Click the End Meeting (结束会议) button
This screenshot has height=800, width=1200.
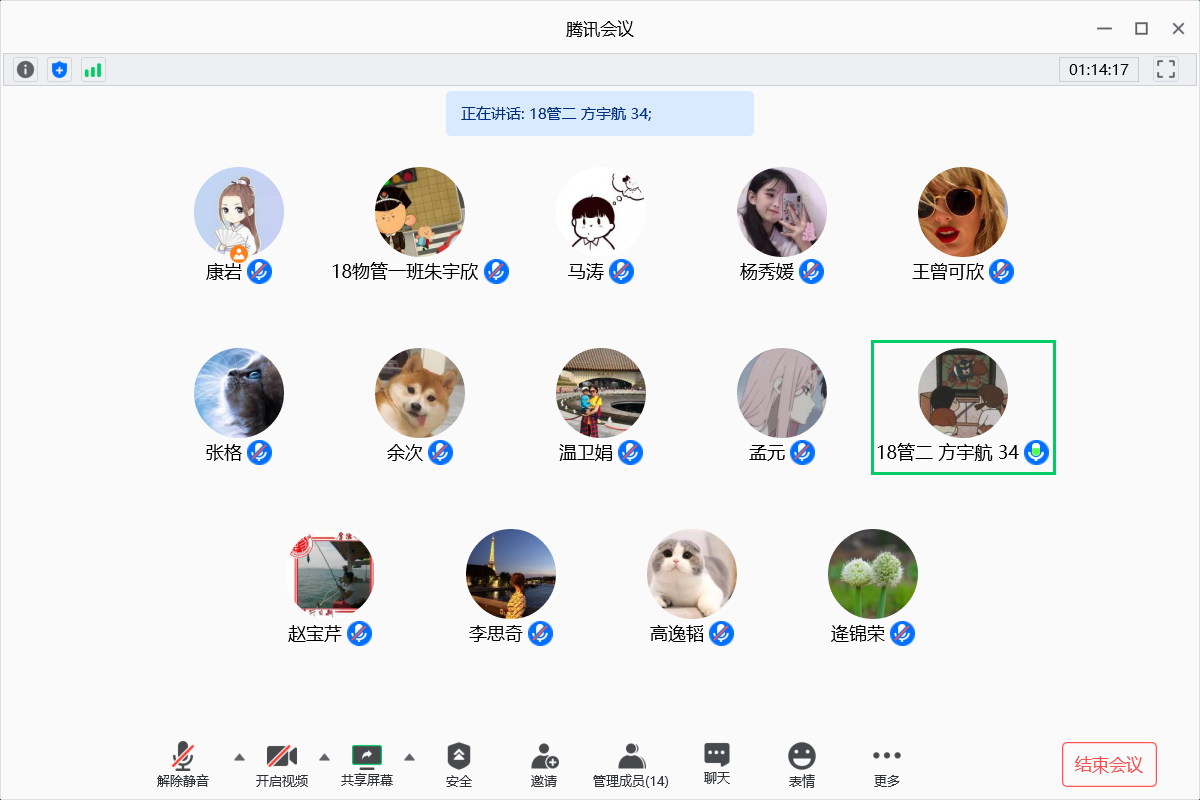(1108, 765)
